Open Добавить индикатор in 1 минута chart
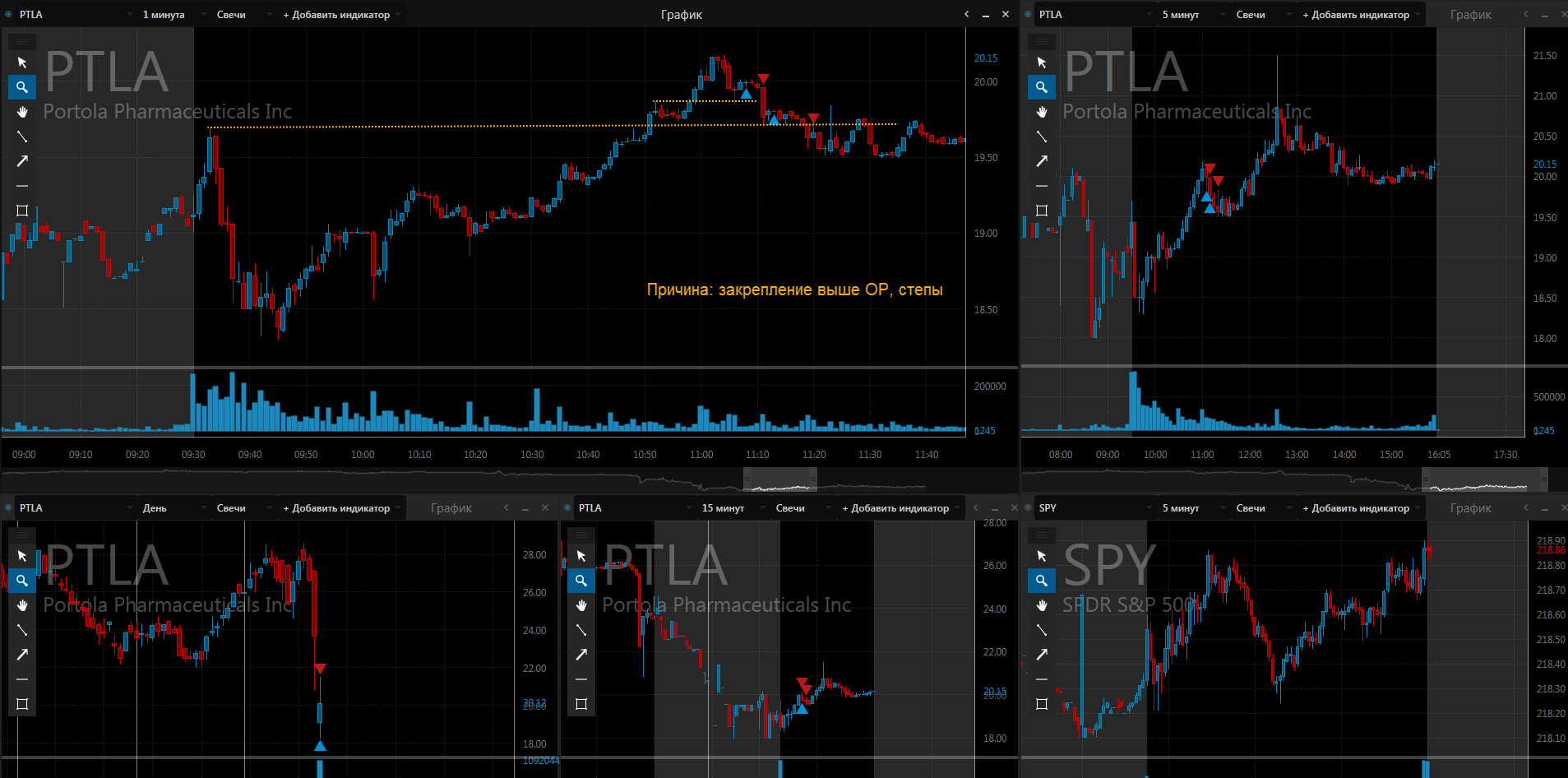The height and width of the screenshot is (778, 1568). (x=341, y=15)
